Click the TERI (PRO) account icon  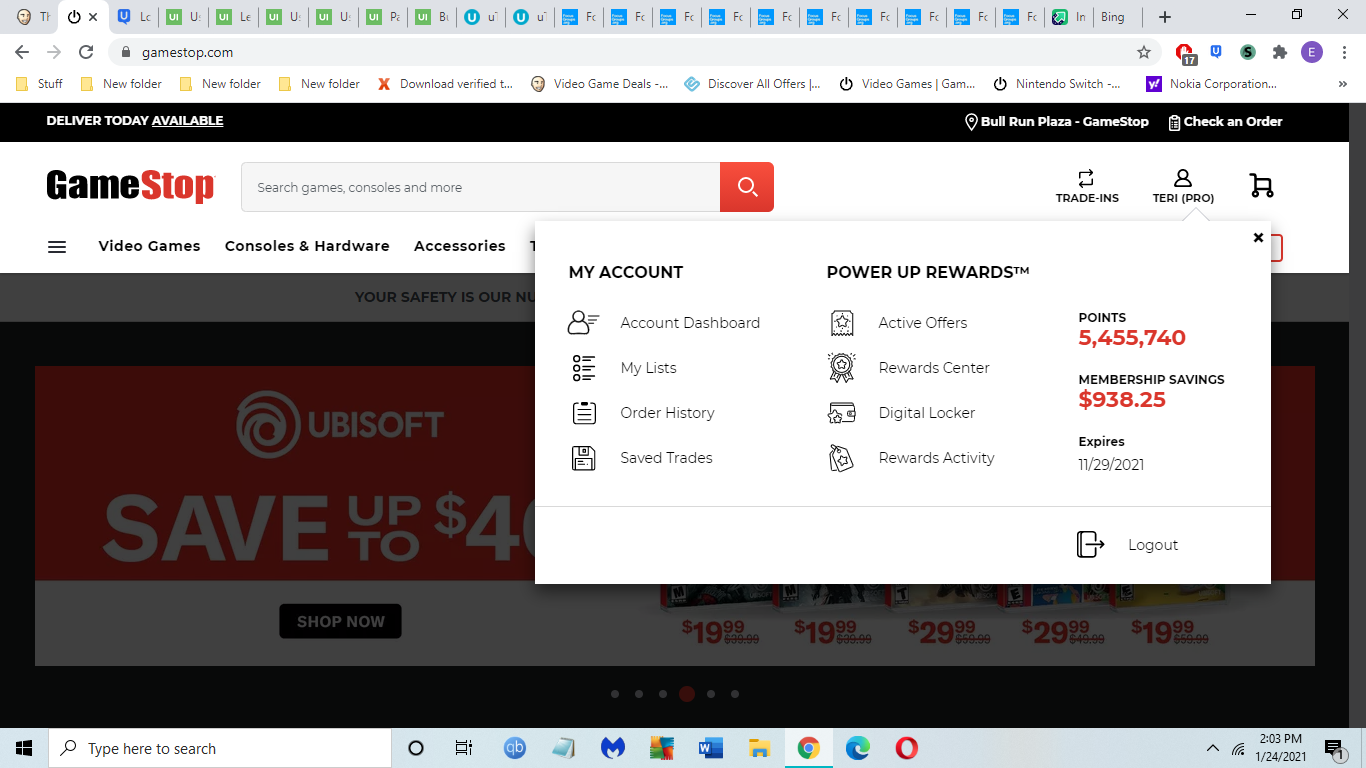[x=1183, y=178]
